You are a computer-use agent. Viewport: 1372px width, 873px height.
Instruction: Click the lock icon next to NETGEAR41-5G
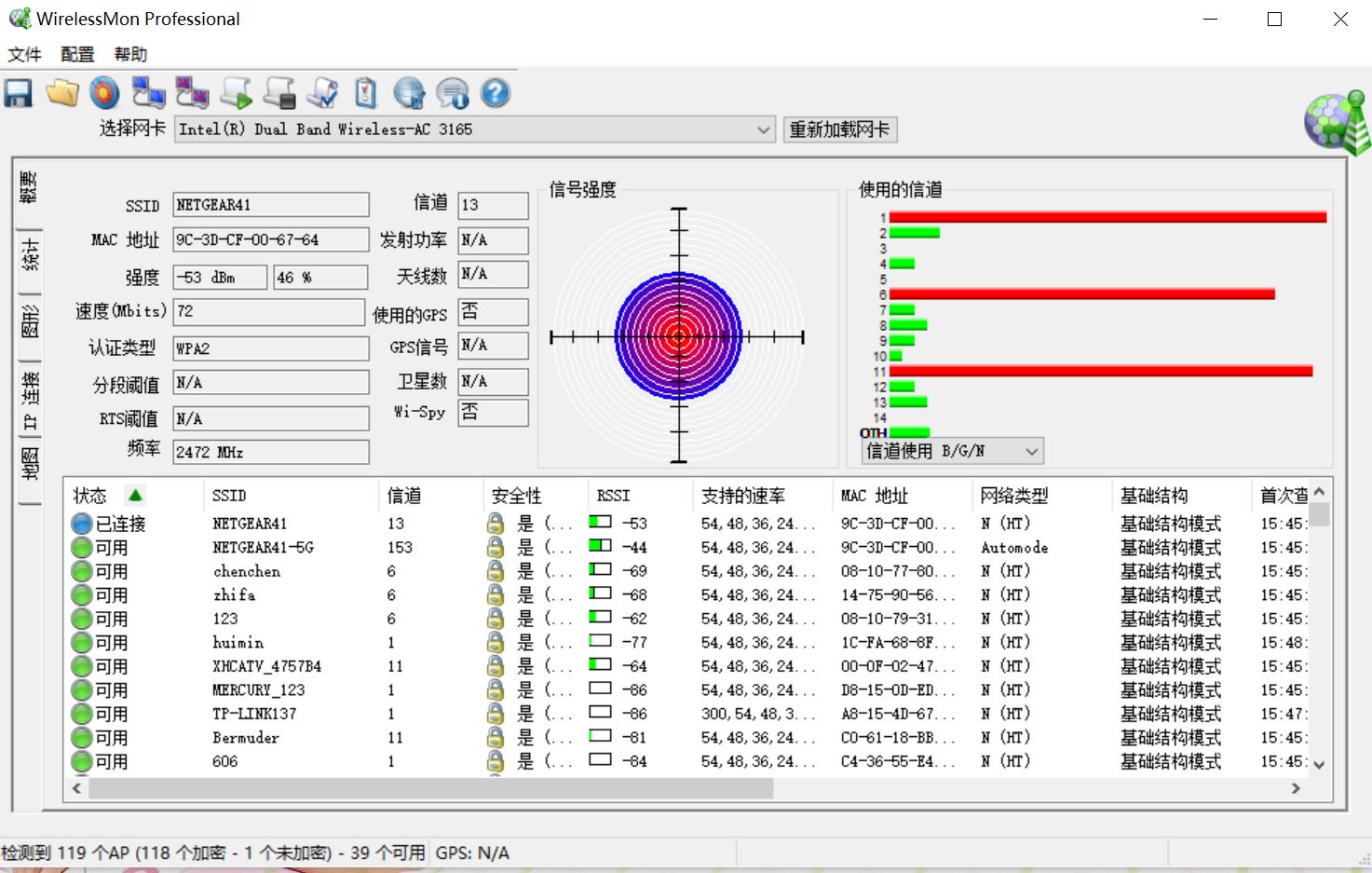coord(496,548)
